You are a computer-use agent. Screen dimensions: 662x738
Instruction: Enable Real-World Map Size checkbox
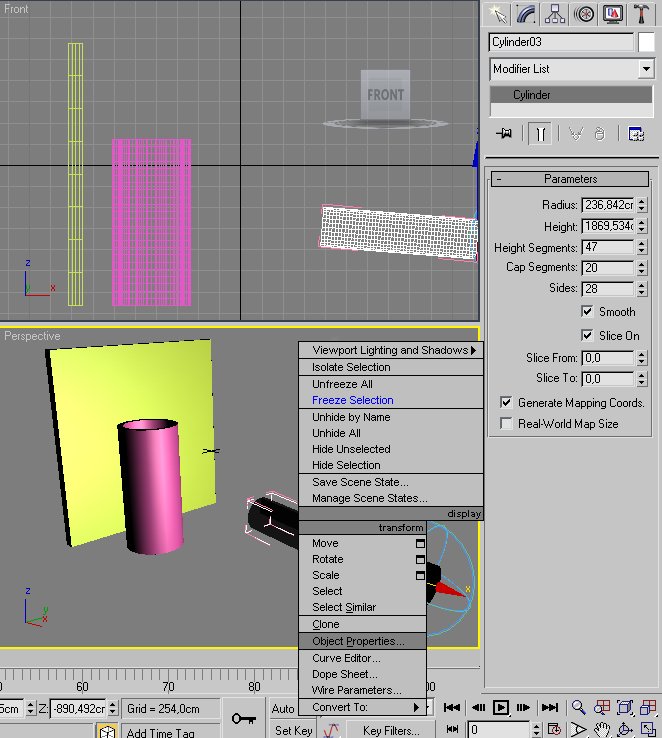506,423
